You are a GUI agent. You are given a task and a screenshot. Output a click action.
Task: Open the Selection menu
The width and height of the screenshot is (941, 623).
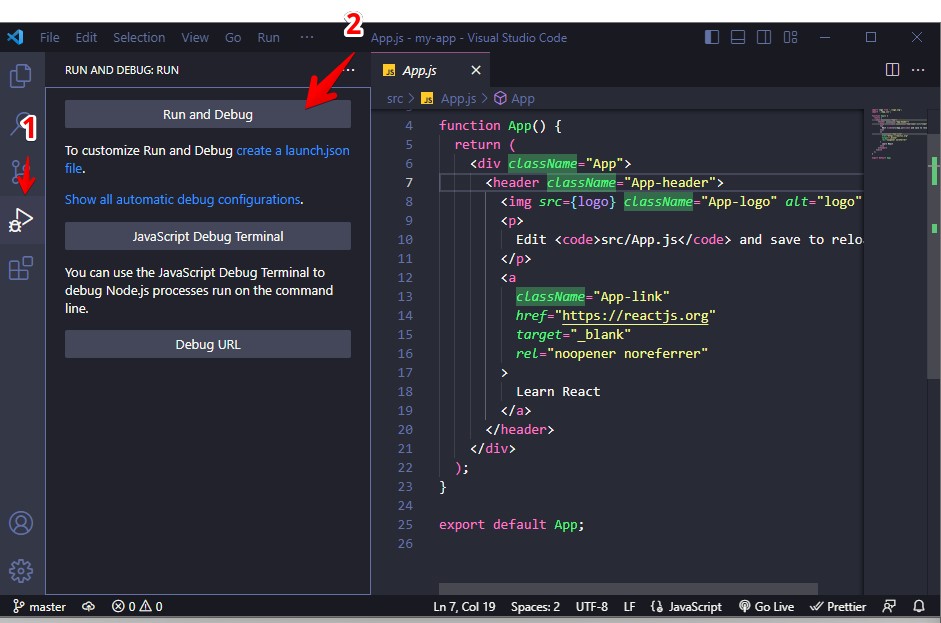[139, 37]
